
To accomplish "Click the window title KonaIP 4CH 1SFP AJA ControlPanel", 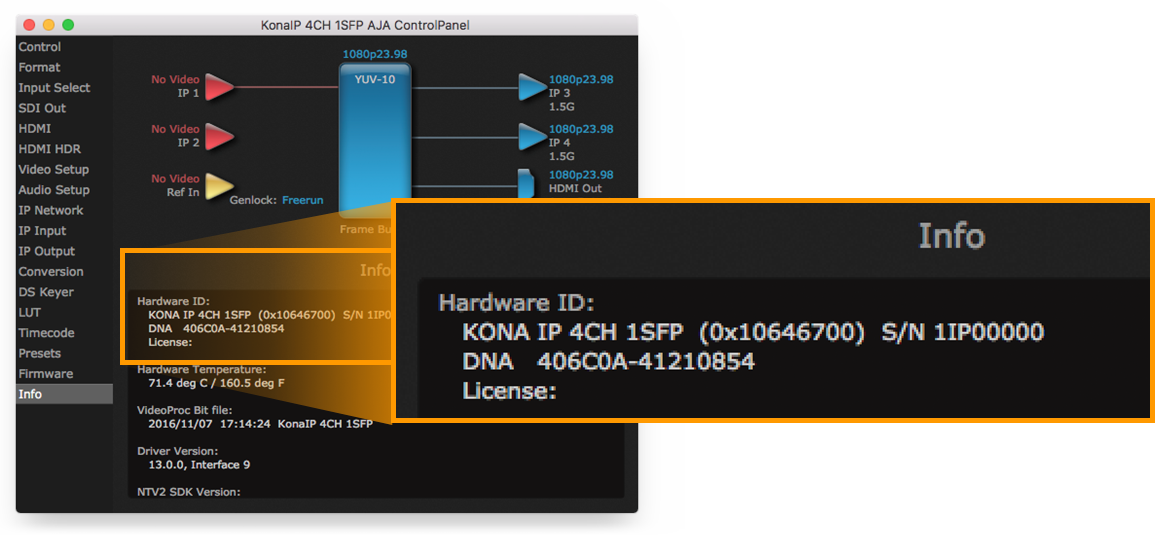I will click(365, 25).
